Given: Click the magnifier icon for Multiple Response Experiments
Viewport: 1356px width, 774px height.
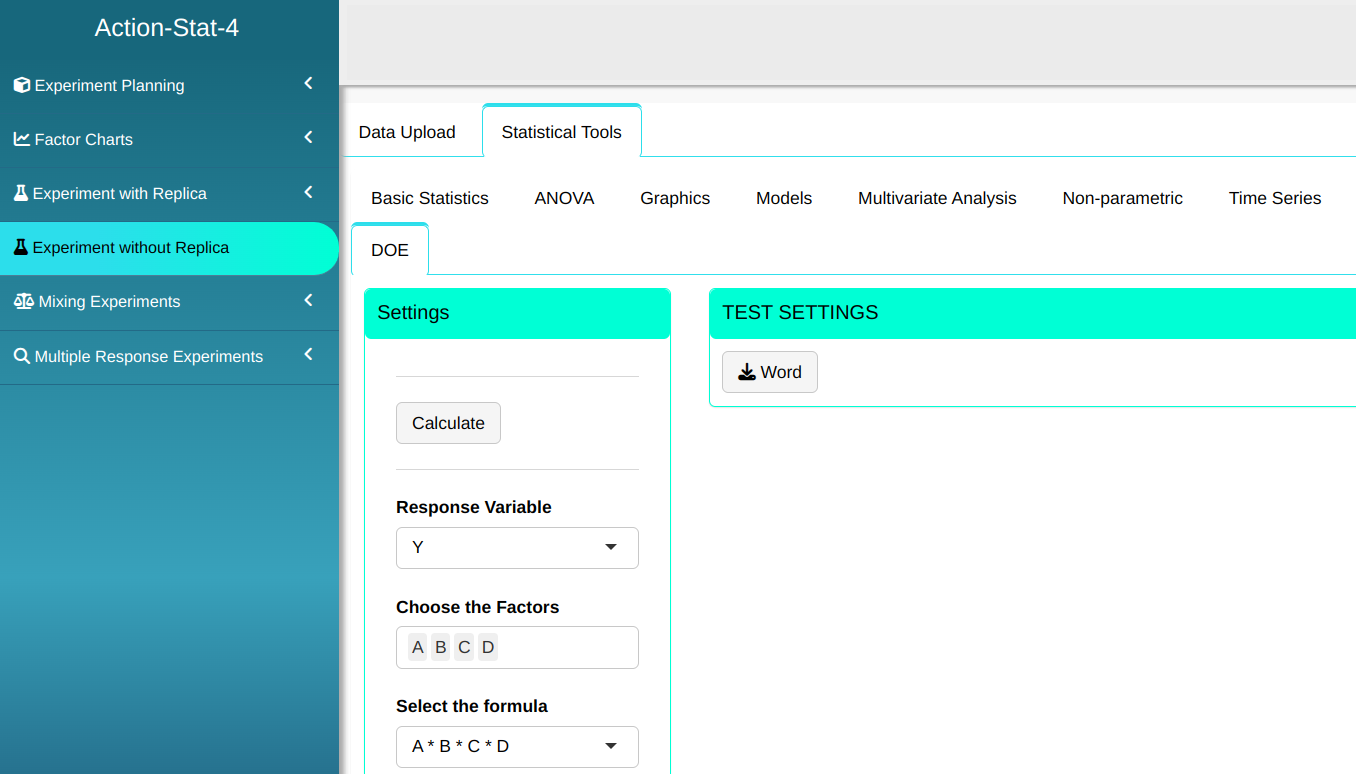Looking at the screenshot, I should [21, 356].
